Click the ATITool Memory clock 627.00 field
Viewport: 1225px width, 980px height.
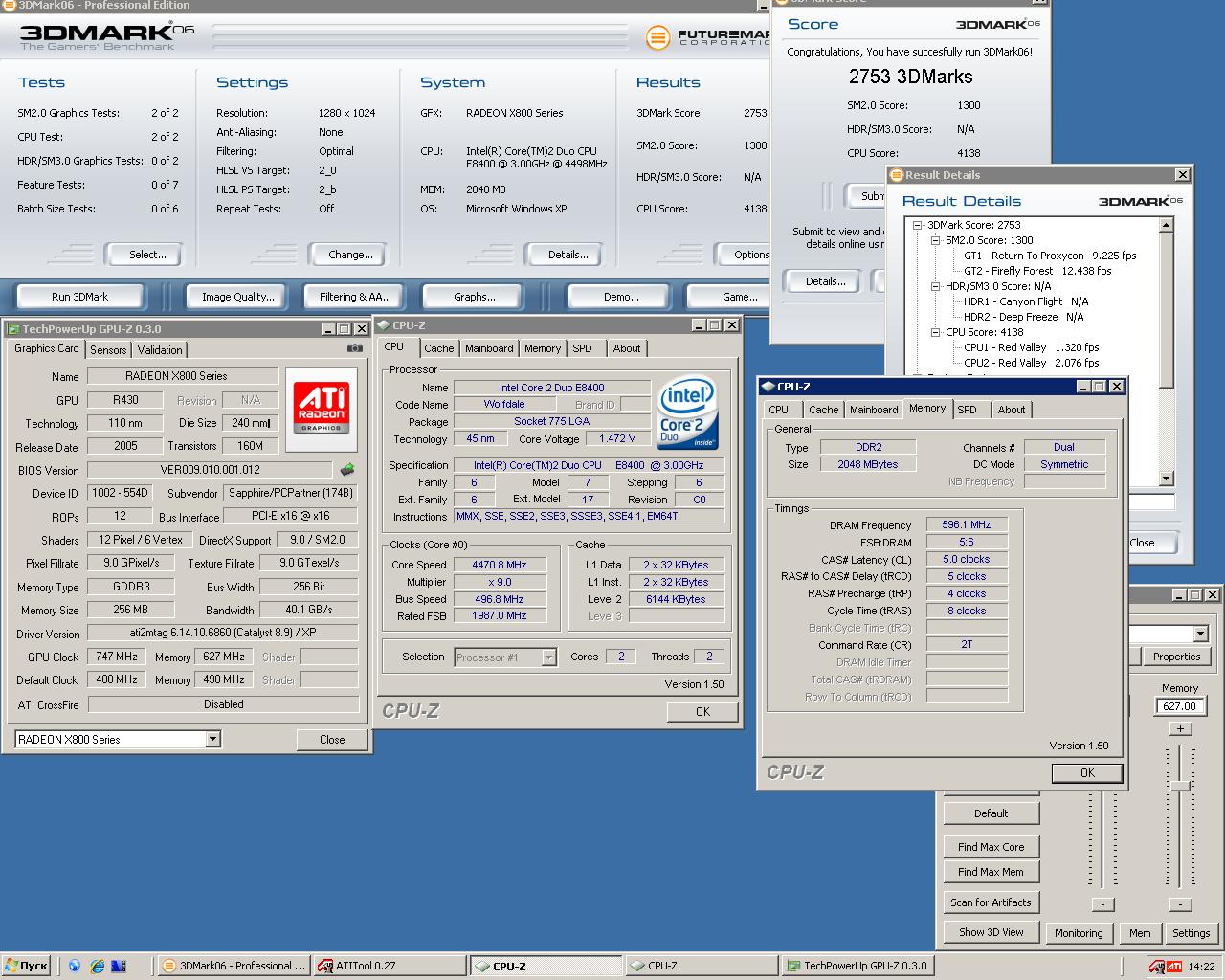click(x=1180, y=706)
